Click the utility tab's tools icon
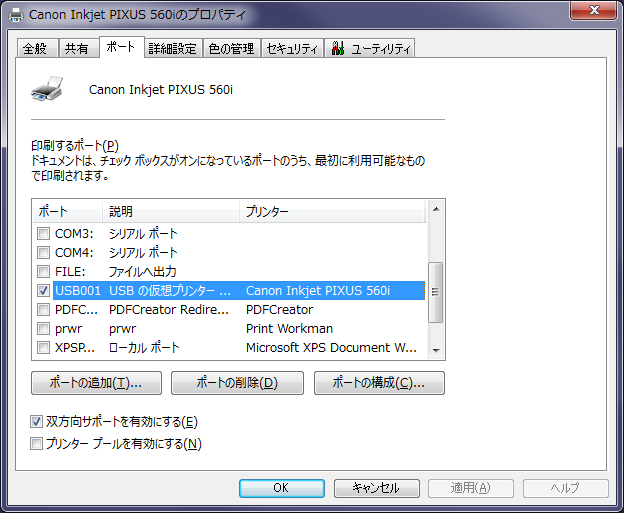The height and width of the screenshot is (513, 624). (x=338, y=48)
